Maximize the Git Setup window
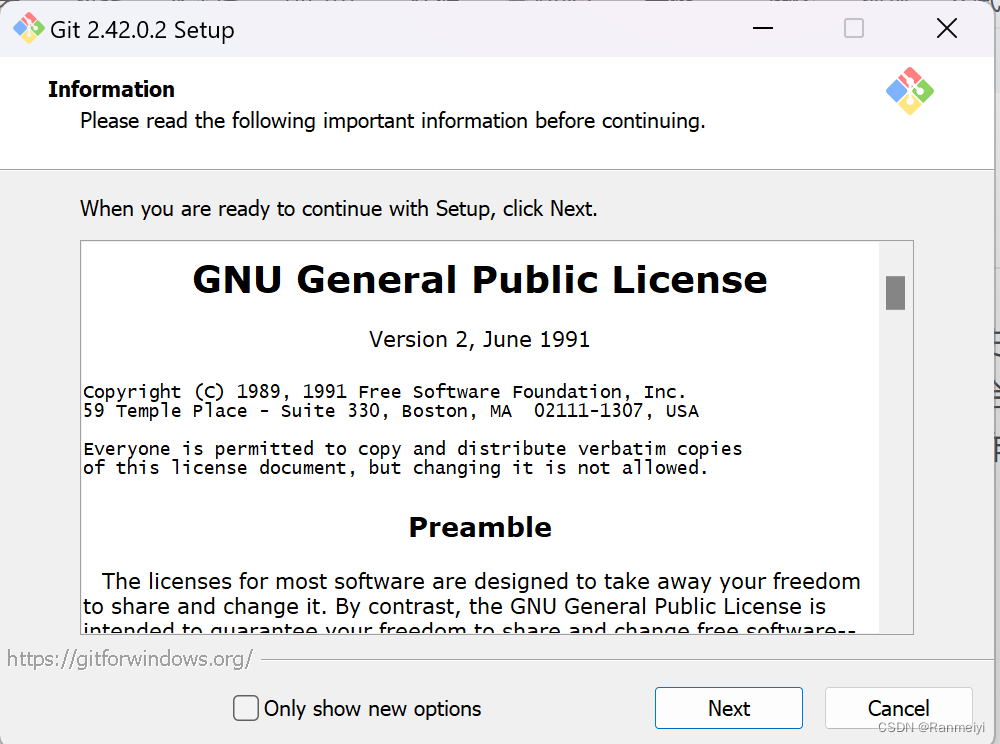The height and width of the screenshot is (744, 1000). click(x=854, y=29)
